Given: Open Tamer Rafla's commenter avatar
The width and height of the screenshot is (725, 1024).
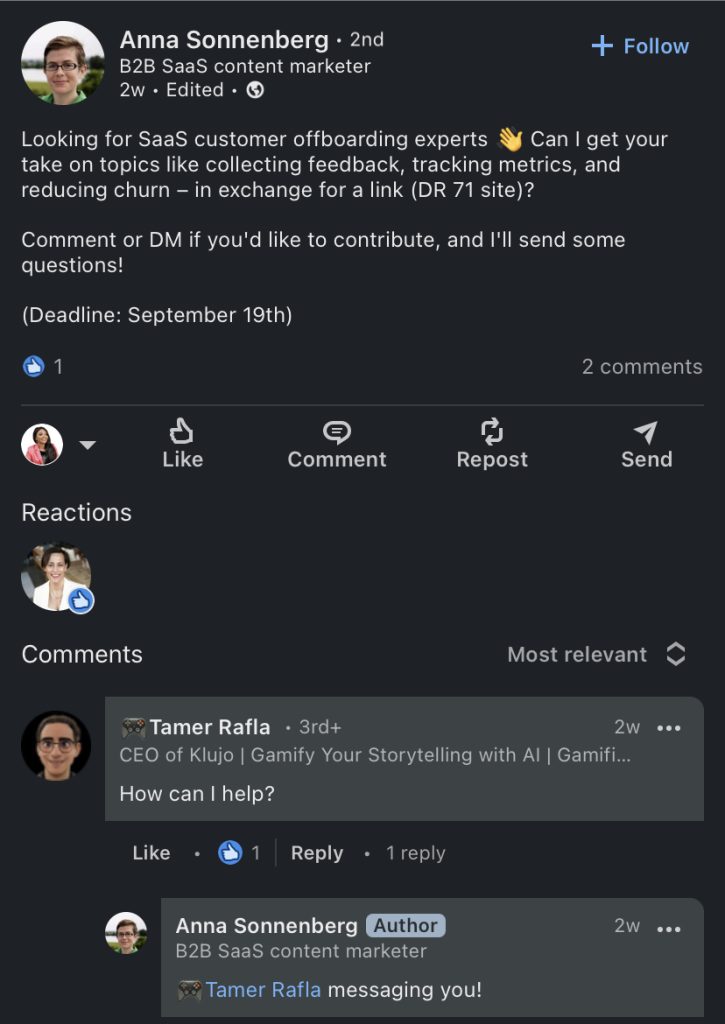Looking at the screenshot, I should click(x=56, y=746).
